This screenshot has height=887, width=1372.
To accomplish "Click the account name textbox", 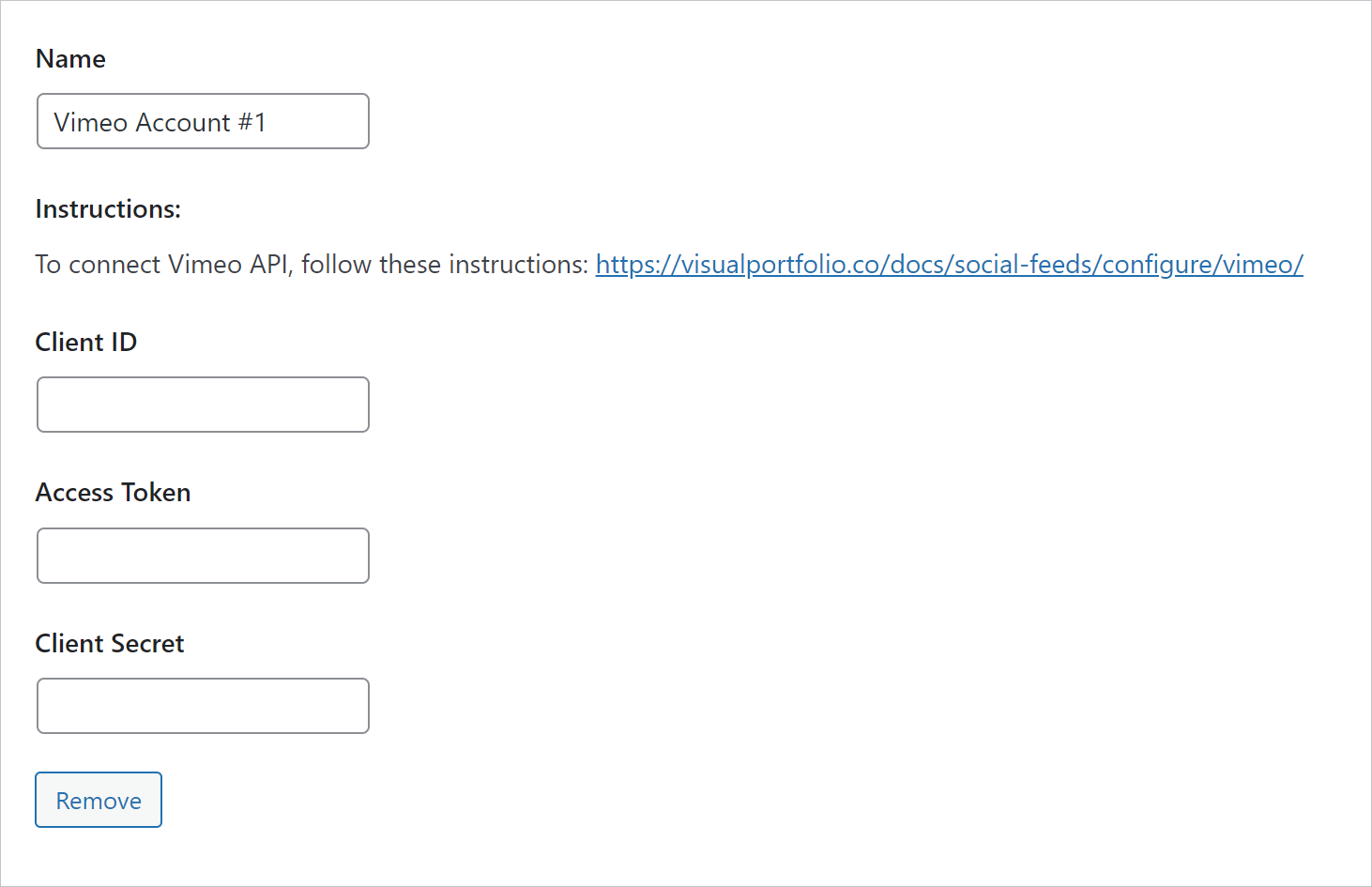I will click(x=203, y=121).
